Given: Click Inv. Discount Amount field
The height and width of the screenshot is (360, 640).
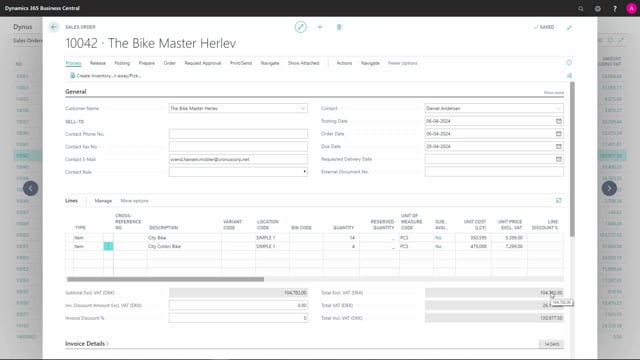Looking at the screenshot, I should pyautogui.click(x=238, y=305).
